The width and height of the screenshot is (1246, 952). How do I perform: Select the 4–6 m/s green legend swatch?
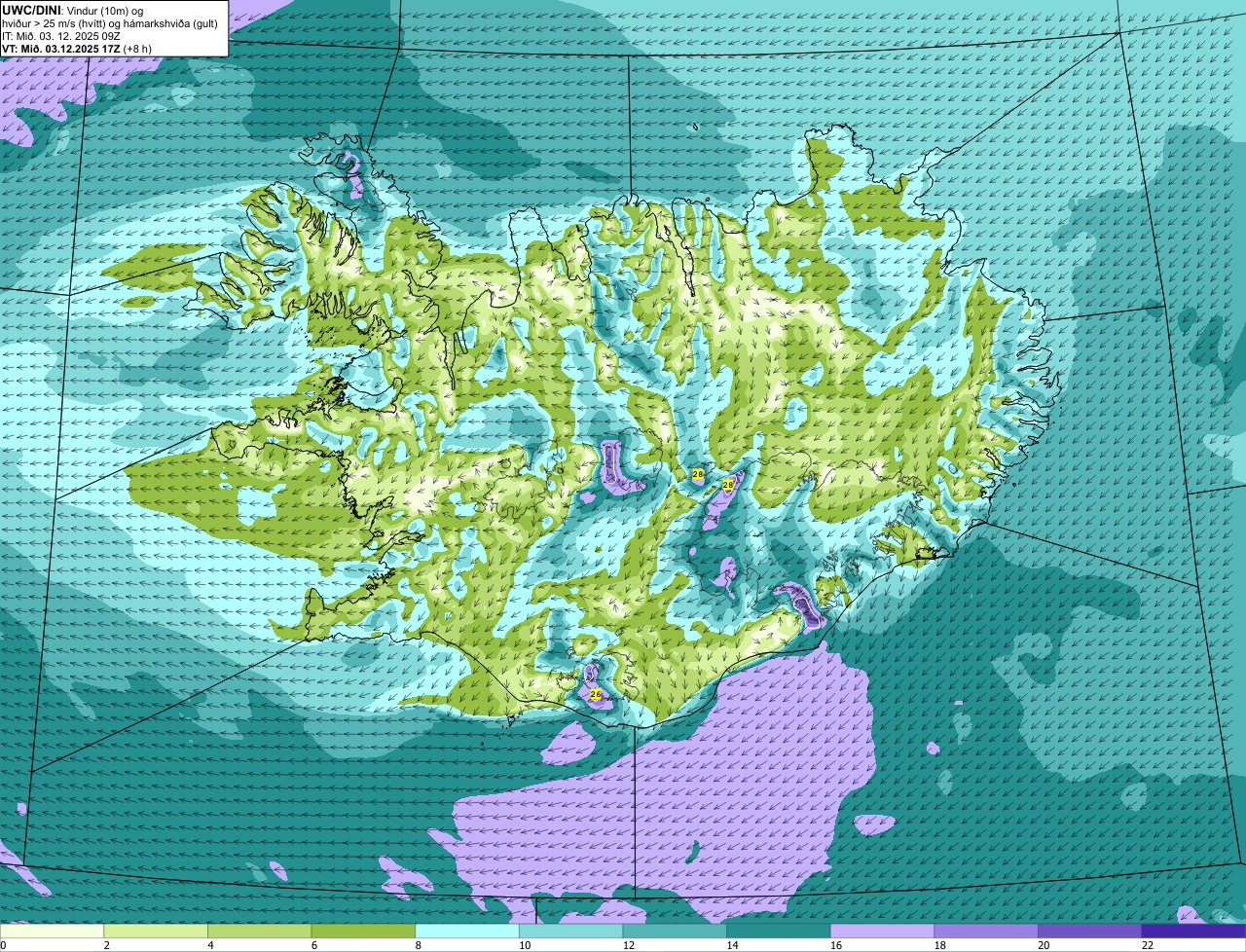point(260,932)
